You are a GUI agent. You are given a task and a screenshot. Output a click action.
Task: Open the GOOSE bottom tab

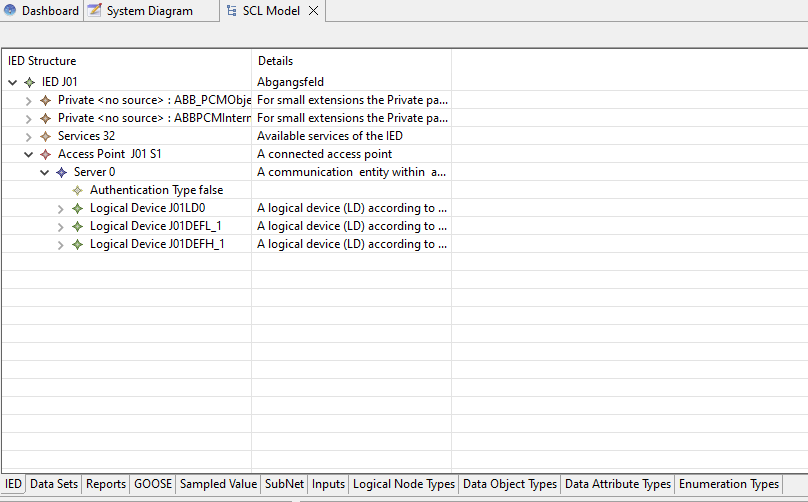click(x=153, y=484)
